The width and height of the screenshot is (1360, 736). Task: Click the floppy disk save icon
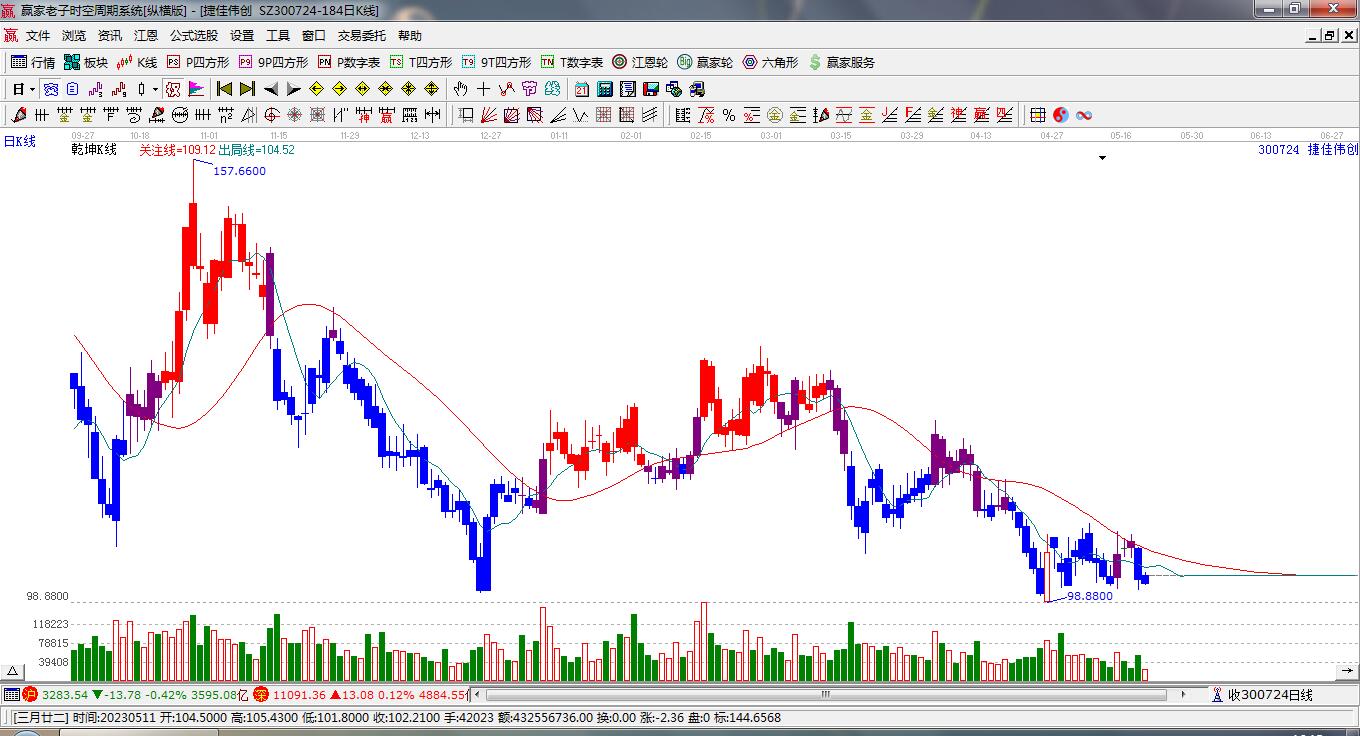[650, 89]
